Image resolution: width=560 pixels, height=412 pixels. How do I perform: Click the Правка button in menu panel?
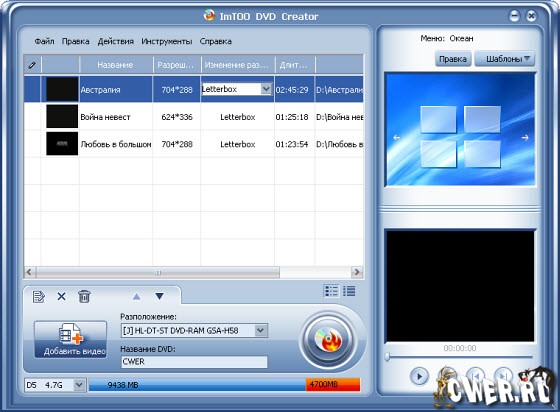(x=452, y=59)
